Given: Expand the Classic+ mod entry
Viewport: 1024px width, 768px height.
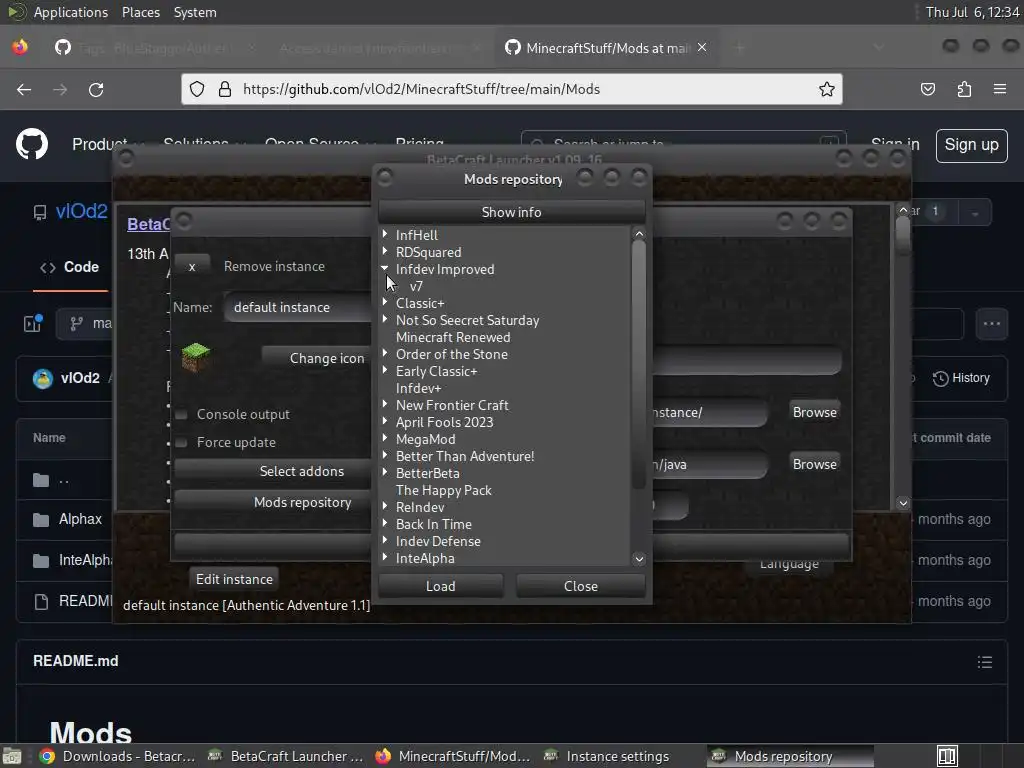Looking at the screenshot, I should click(385, 302).
